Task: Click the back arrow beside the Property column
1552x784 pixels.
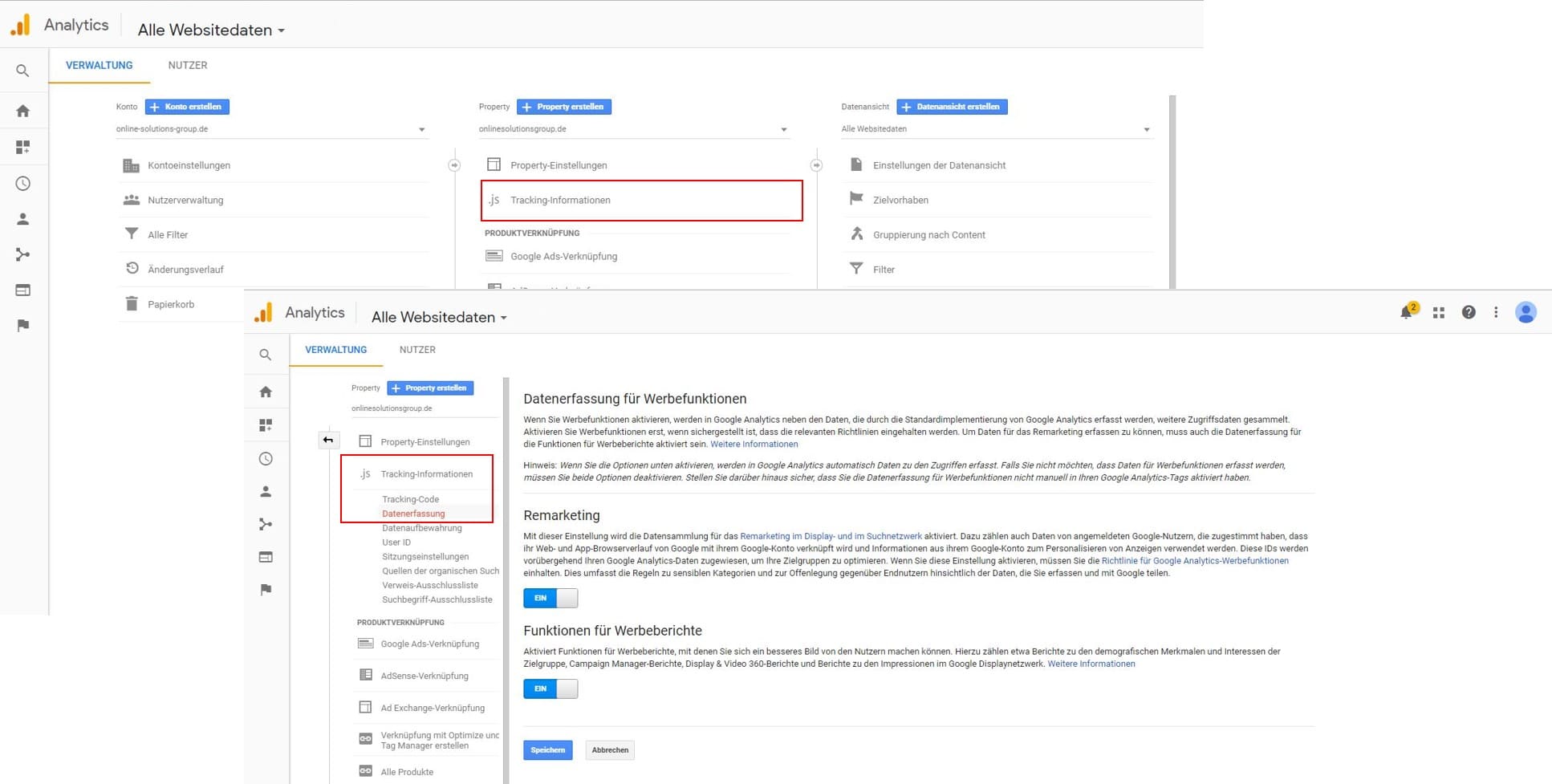Action: click(x=327, y=440)
